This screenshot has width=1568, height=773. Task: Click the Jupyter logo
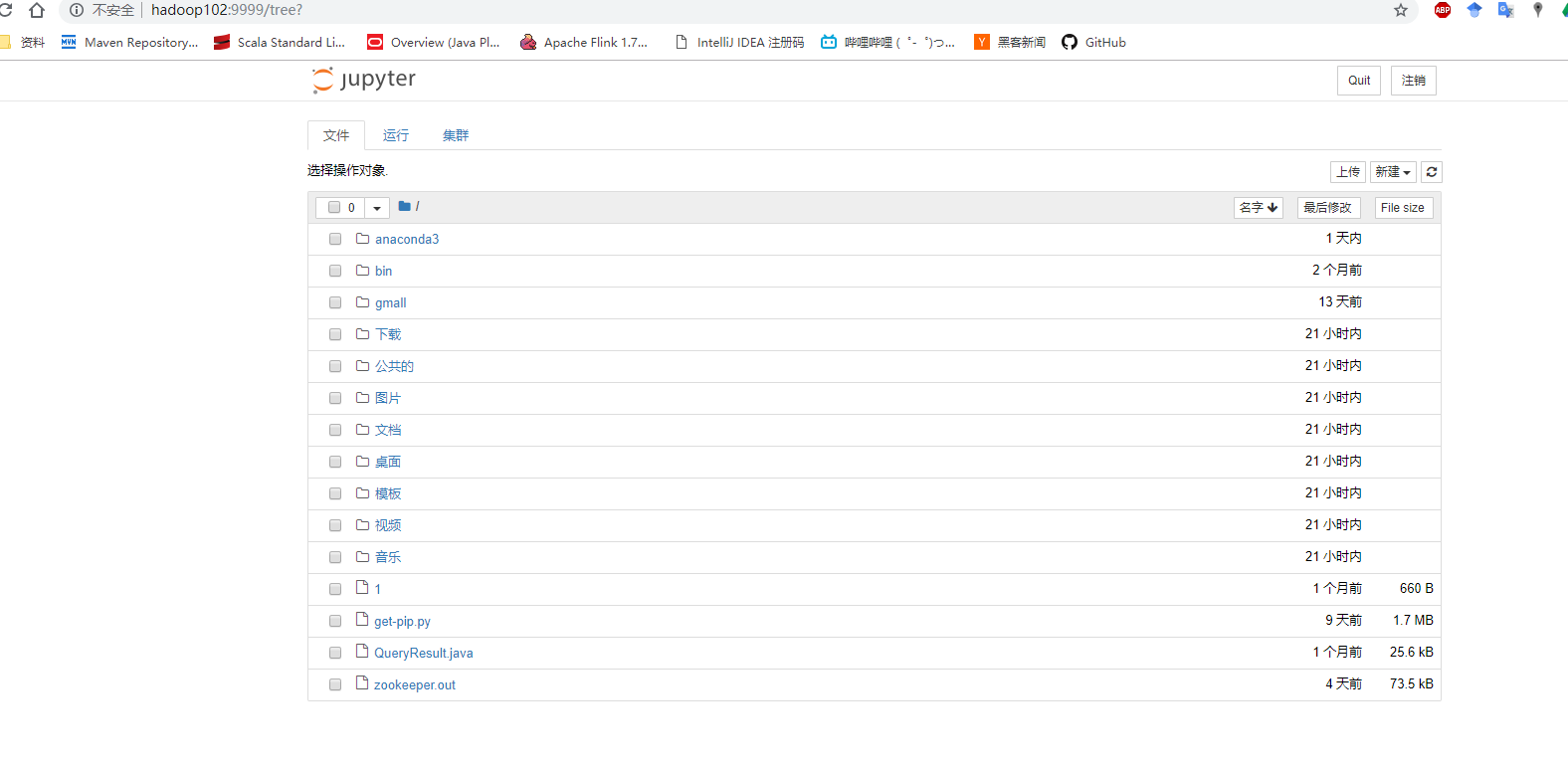tap(363, 80)
